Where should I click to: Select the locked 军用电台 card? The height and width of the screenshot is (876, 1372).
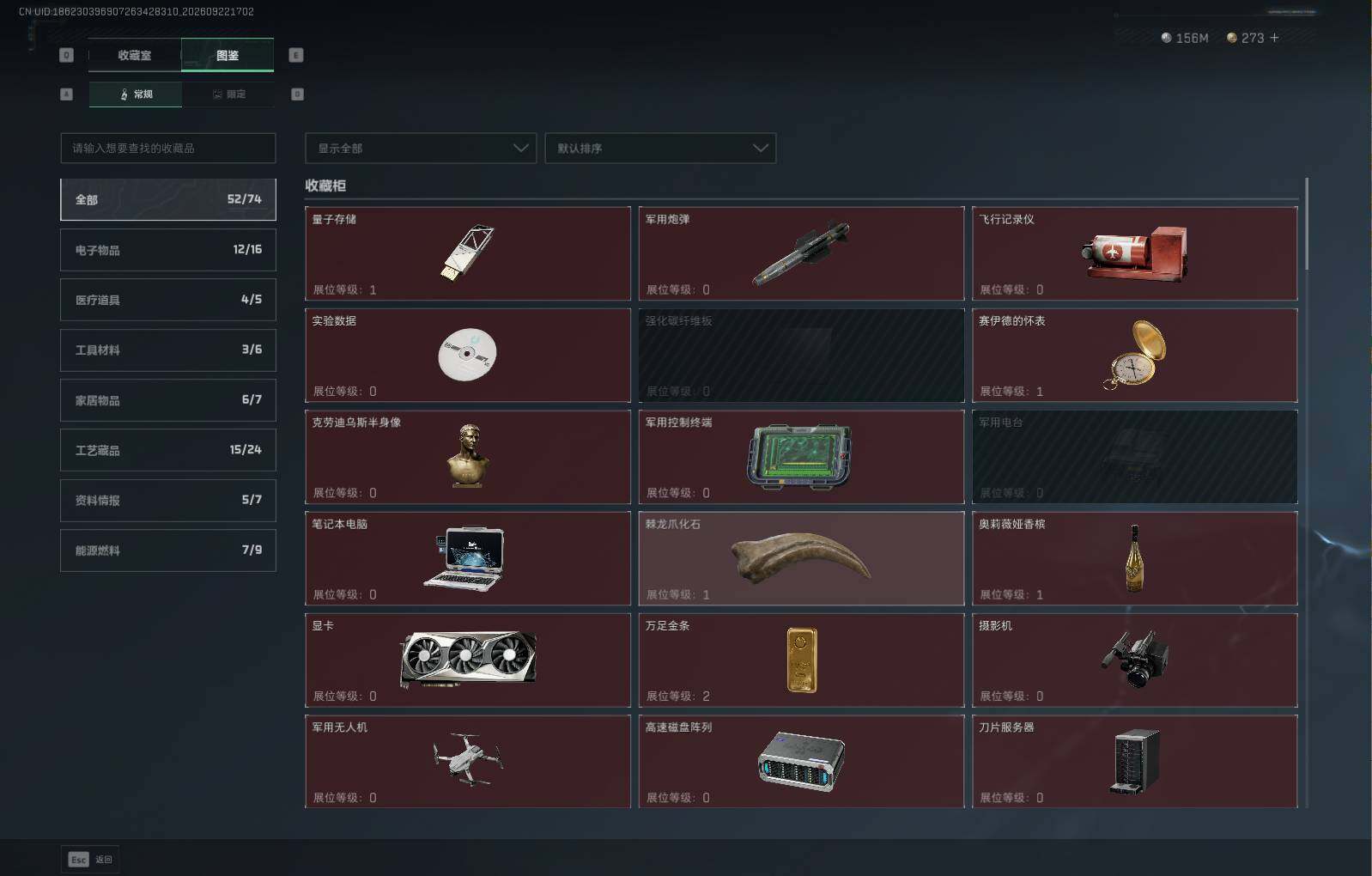pyautogui.click(x=1134, y=457)
